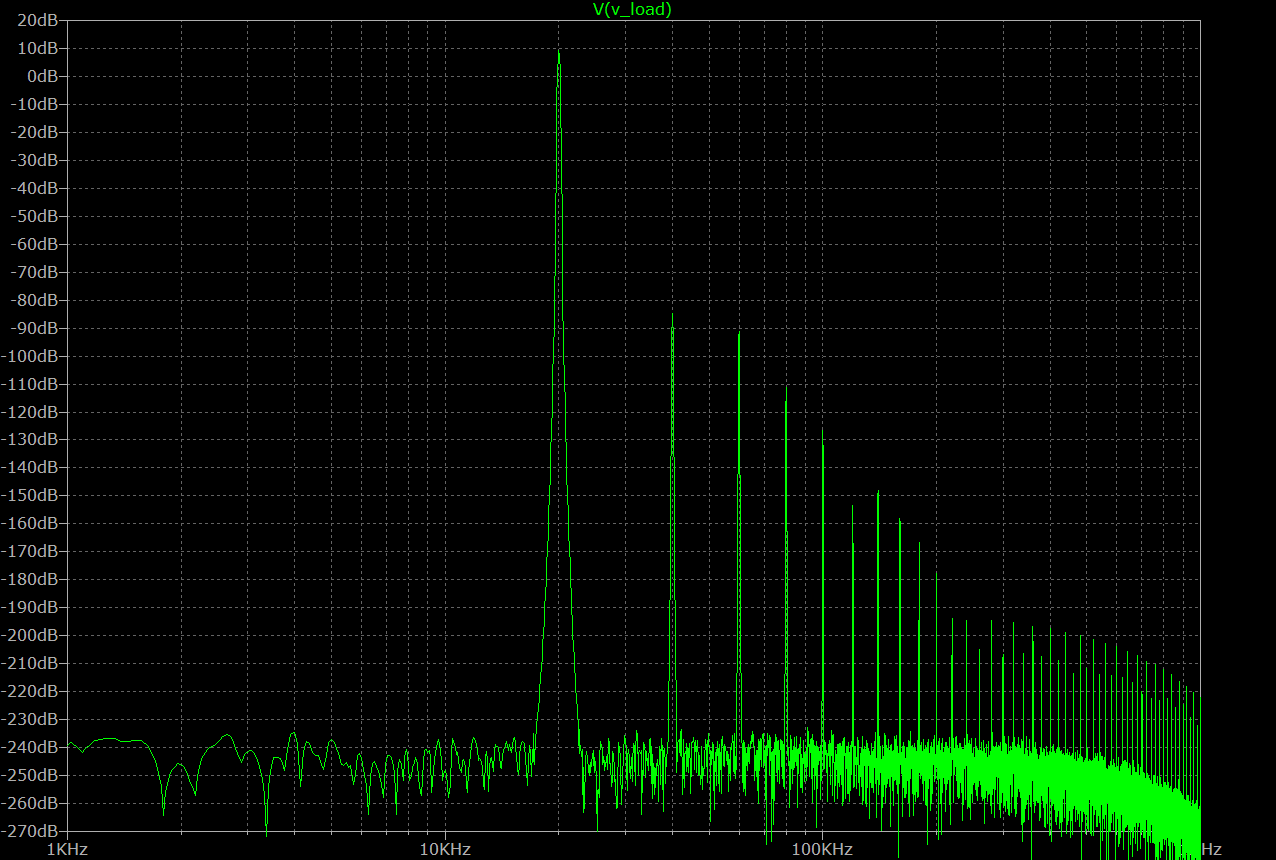Screen dimensions: 1276x860
Task: Click the -150dB axis label
Action: tap(31, 495)
